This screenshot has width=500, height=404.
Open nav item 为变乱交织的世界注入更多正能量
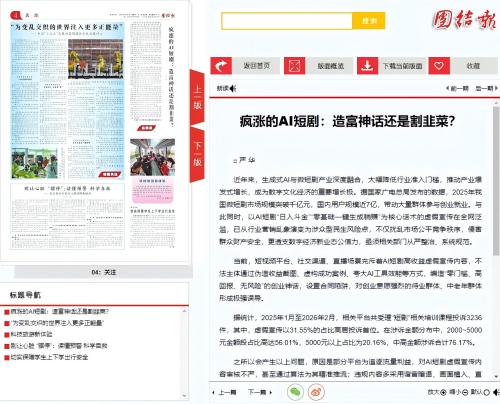coord(57,323)
